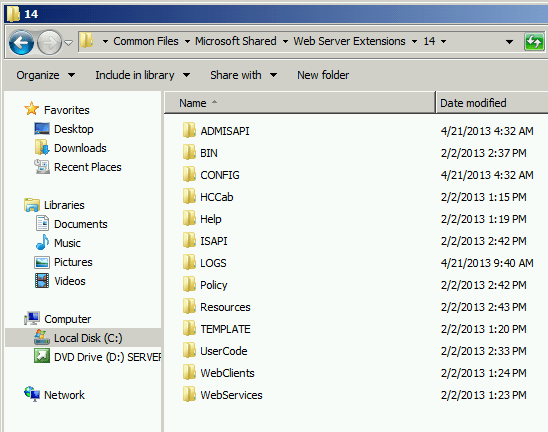
Task: Click the ISAPI folder icon
Action: point(189,240)
